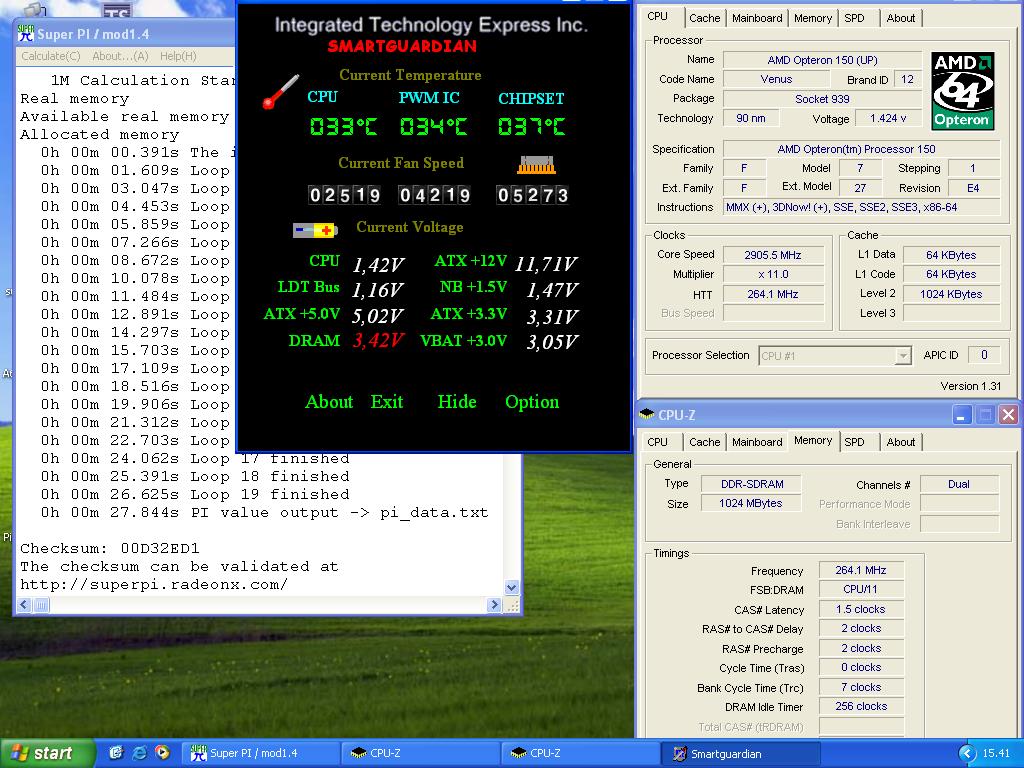Click Super PI vertical scrollbar down arrow
The height and width of the screenshot is (768, 1024).
(512, 587)
